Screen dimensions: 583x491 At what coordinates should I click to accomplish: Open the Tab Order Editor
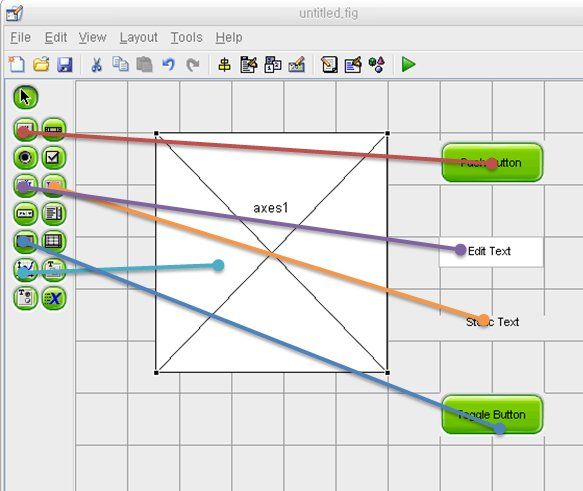tap(273, 65)
